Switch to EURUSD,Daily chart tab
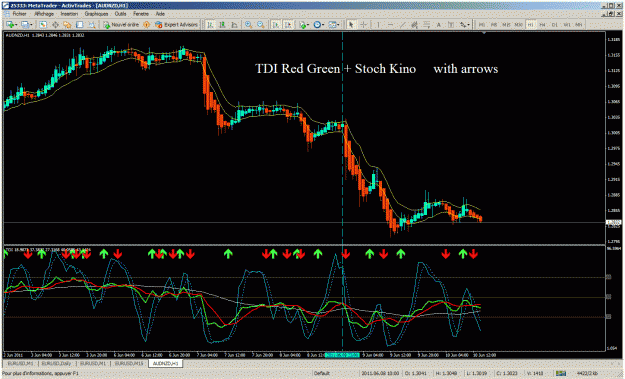Screen dimensions: 625x379 tap(57, 364)
